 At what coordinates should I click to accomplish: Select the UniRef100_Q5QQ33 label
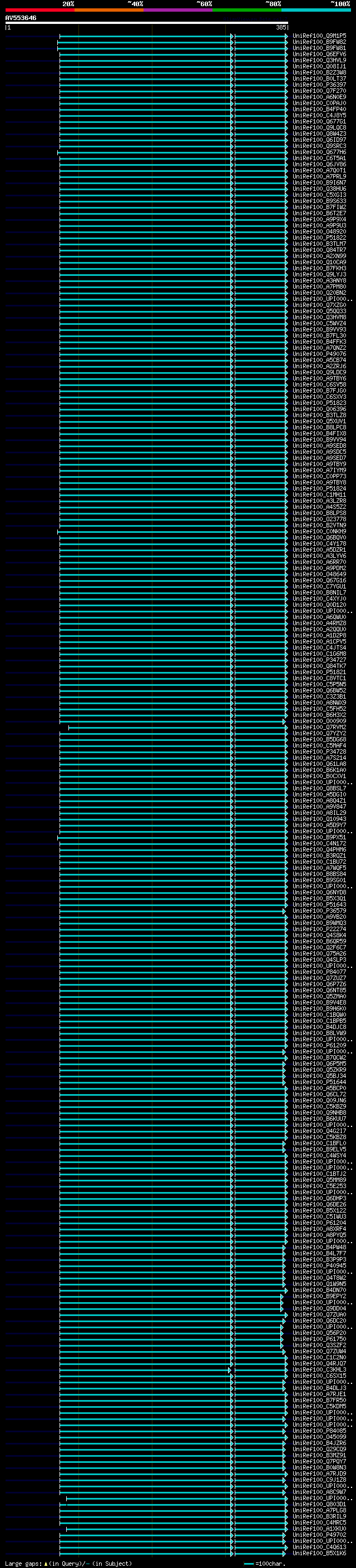pyautogui.click(x=319, y=311)
